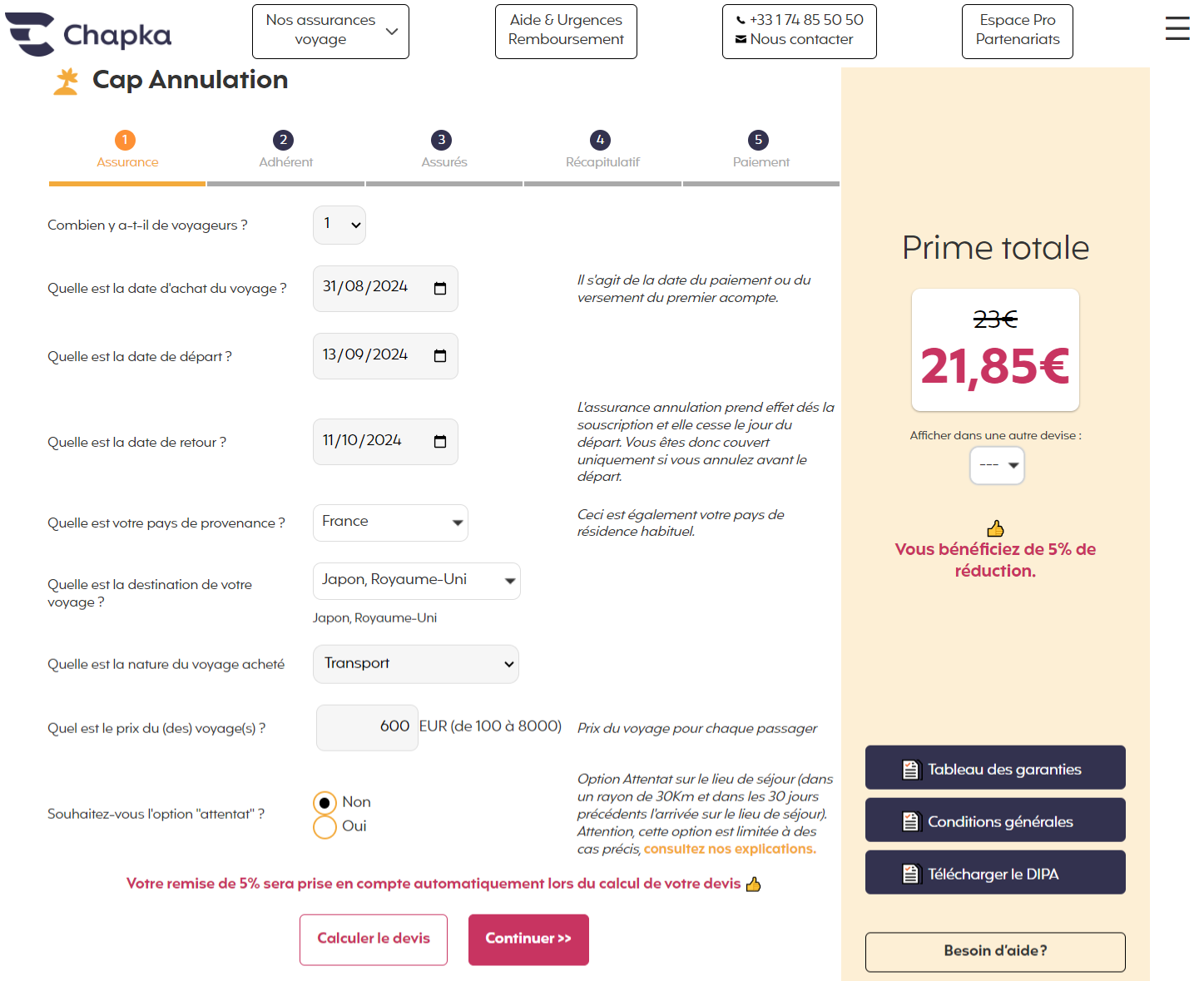Click Calculer le devis button
This screenshot has width=1204, height=981.
374,939
